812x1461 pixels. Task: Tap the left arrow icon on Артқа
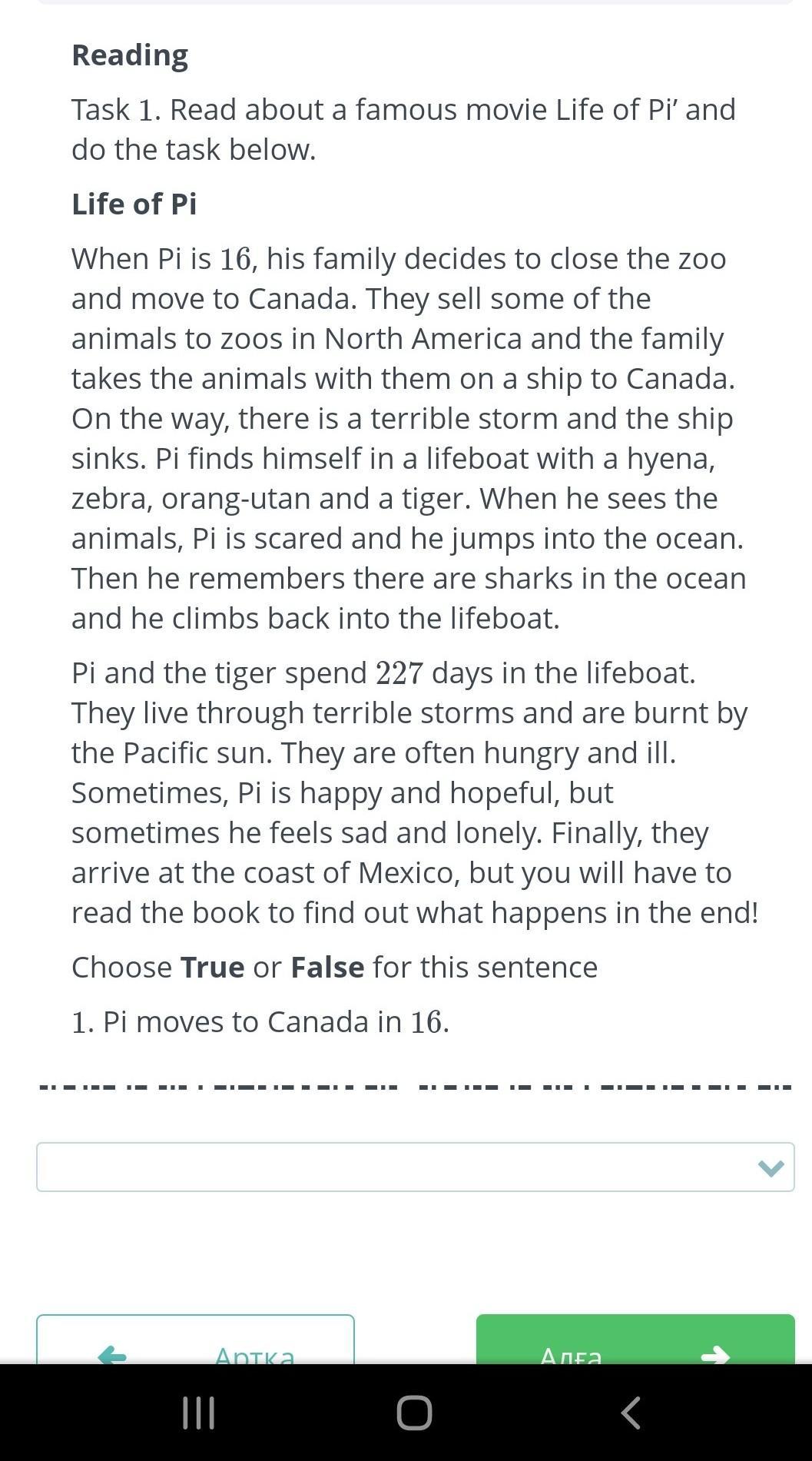point(112,1354)
